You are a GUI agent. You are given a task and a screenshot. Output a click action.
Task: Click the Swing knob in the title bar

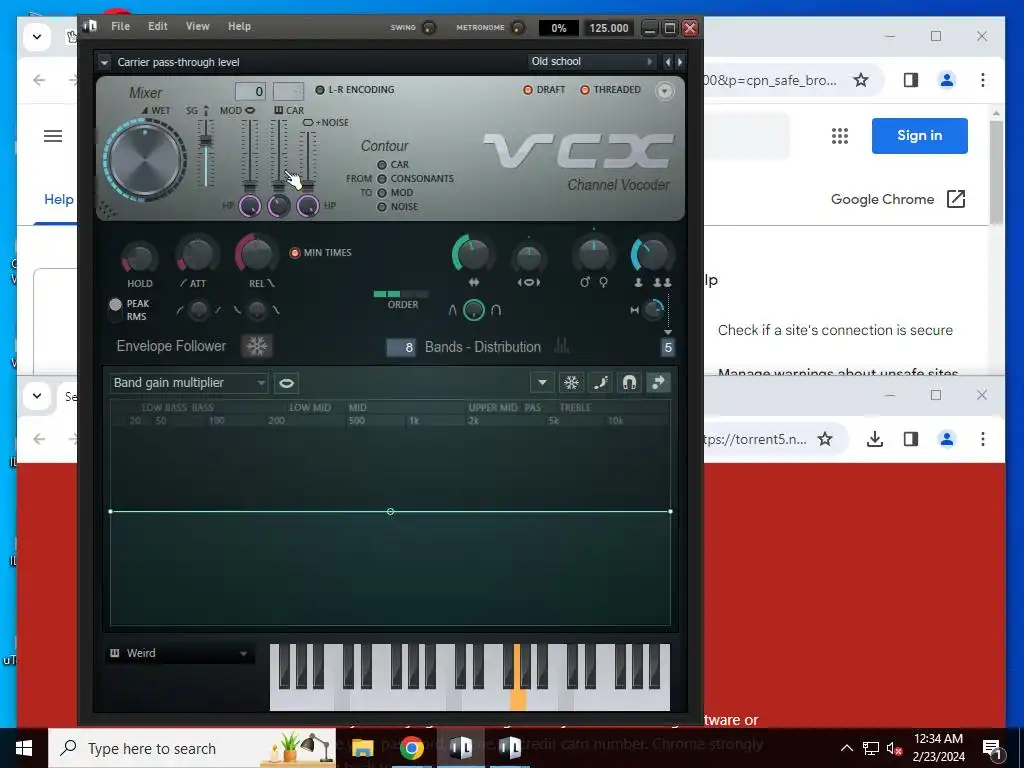click(x=429, y=27)
